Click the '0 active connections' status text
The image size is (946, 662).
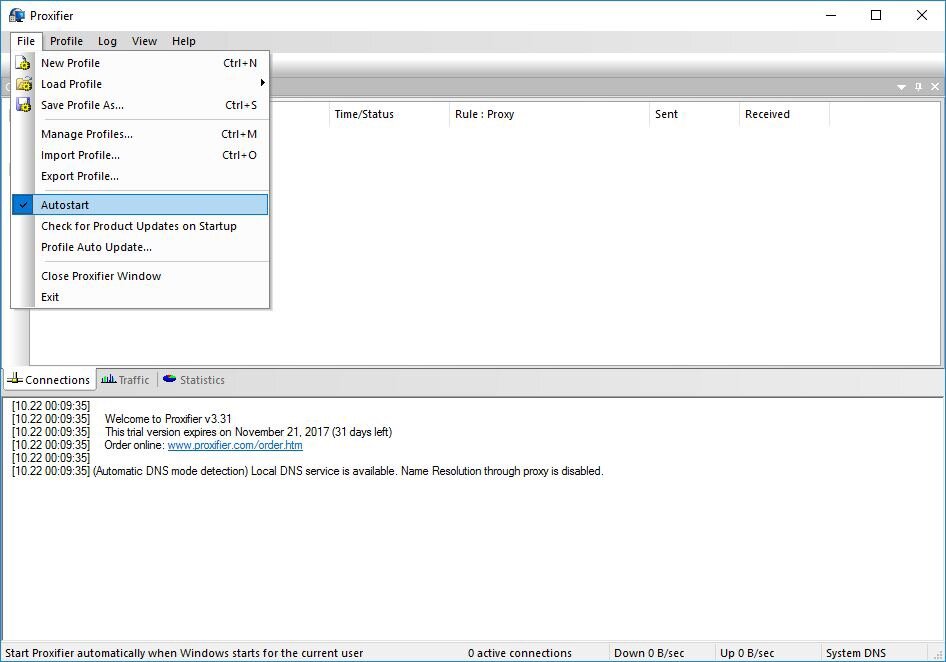click(x=519, y=653)
